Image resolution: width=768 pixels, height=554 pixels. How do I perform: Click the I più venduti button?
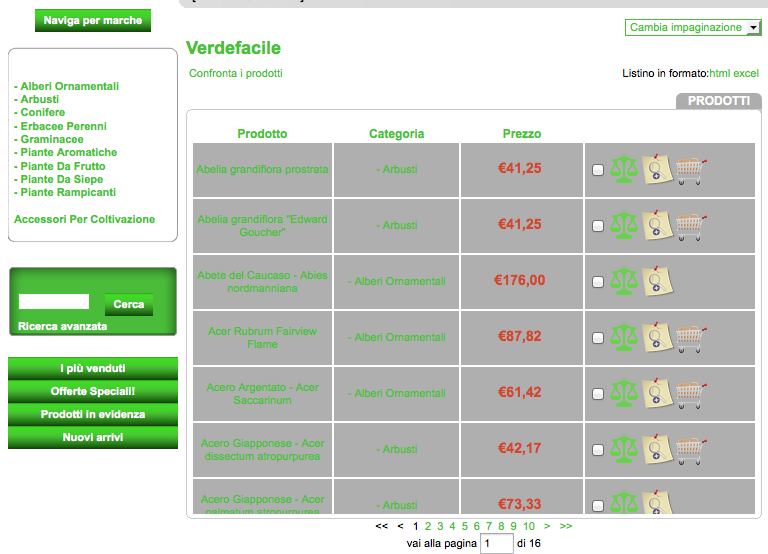tap(93, 368)
